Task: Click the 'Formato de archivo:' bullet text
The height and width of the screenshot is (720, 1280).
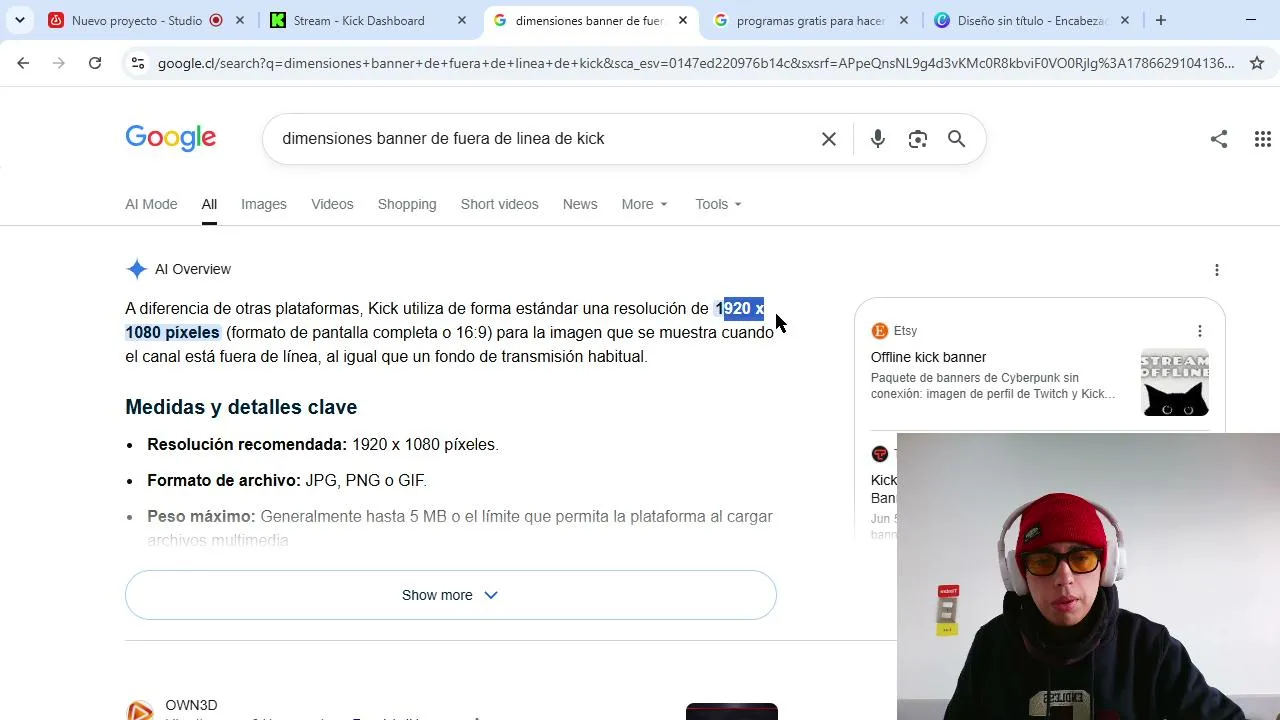Action: pyautogui.click(x=224, y=480)
